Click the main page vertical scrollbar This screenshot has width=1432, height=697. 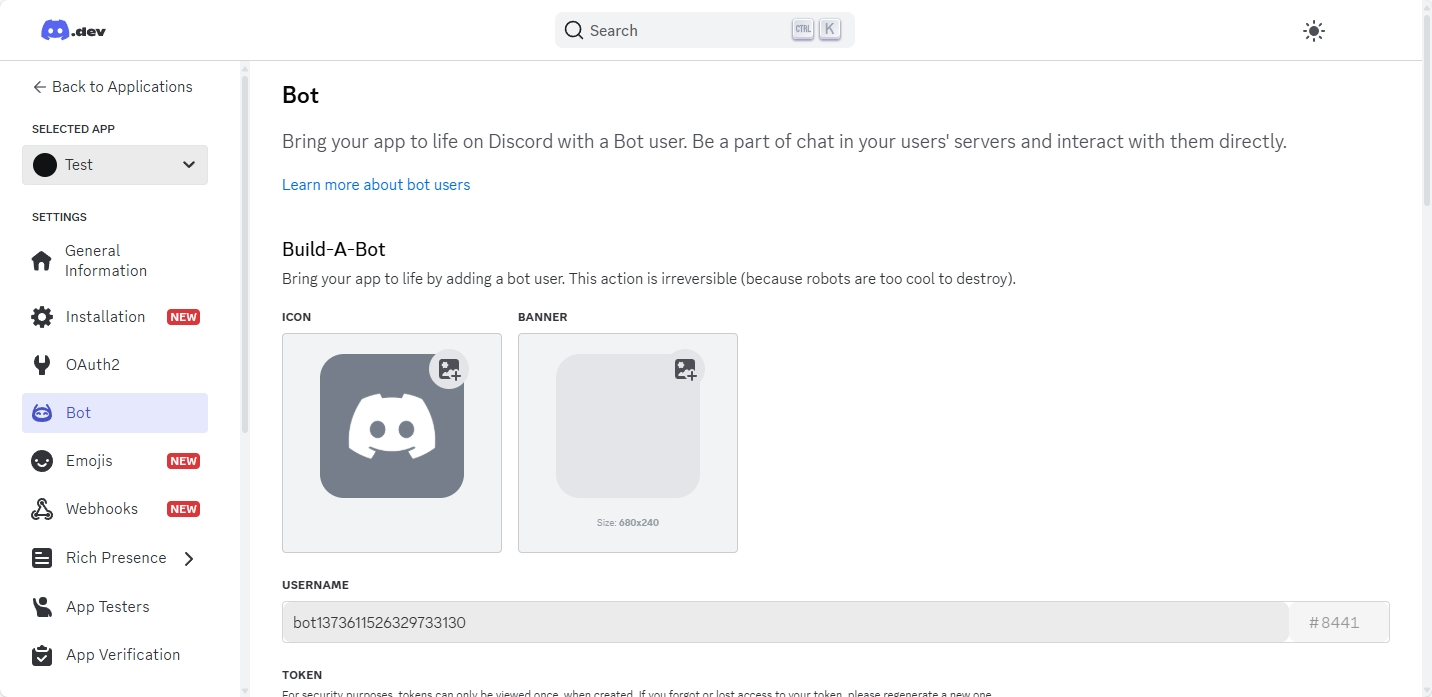coord(1427,110)
